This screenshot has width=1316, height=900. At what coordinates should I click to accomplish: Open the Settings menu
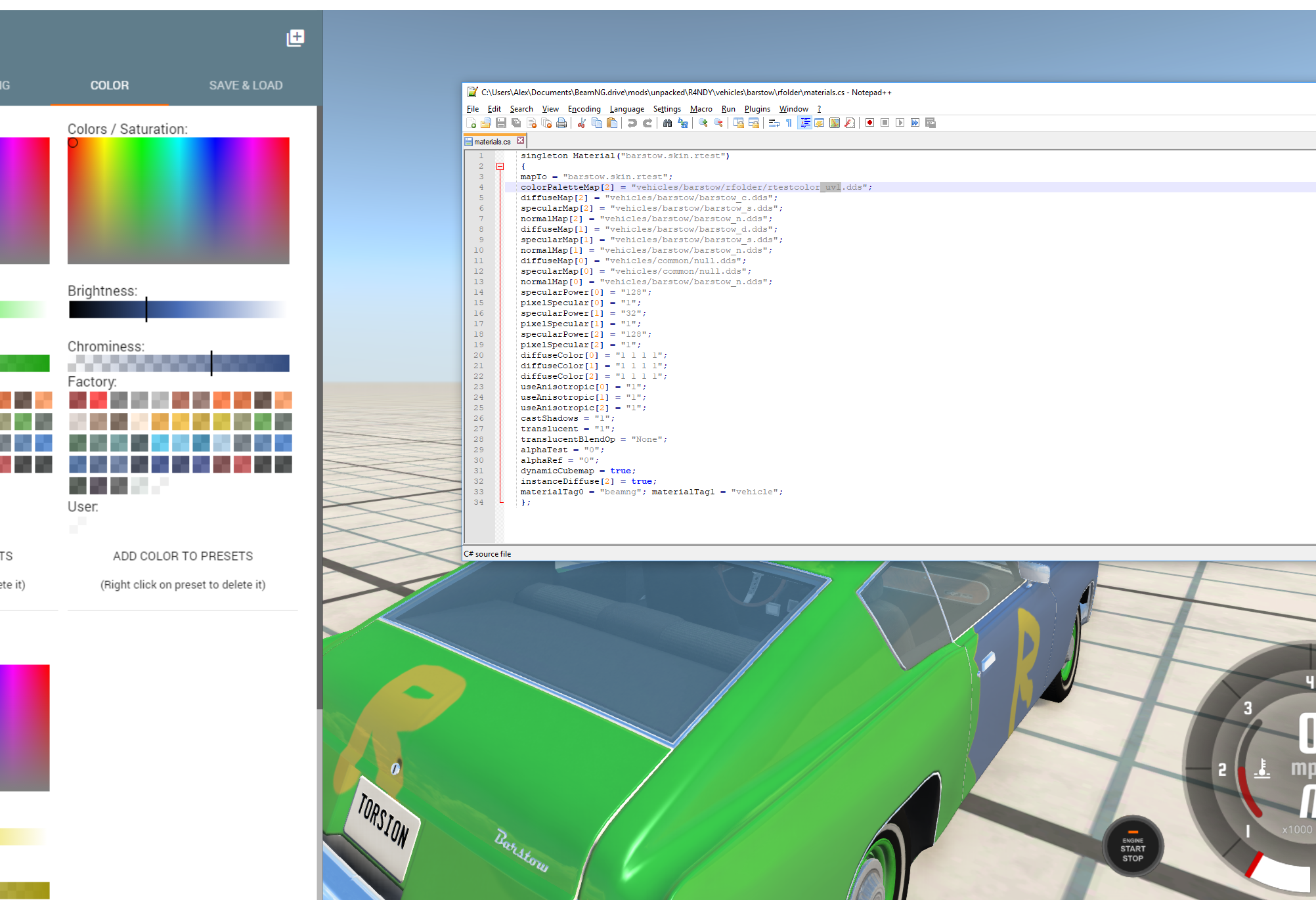click(x=667, y=109)
